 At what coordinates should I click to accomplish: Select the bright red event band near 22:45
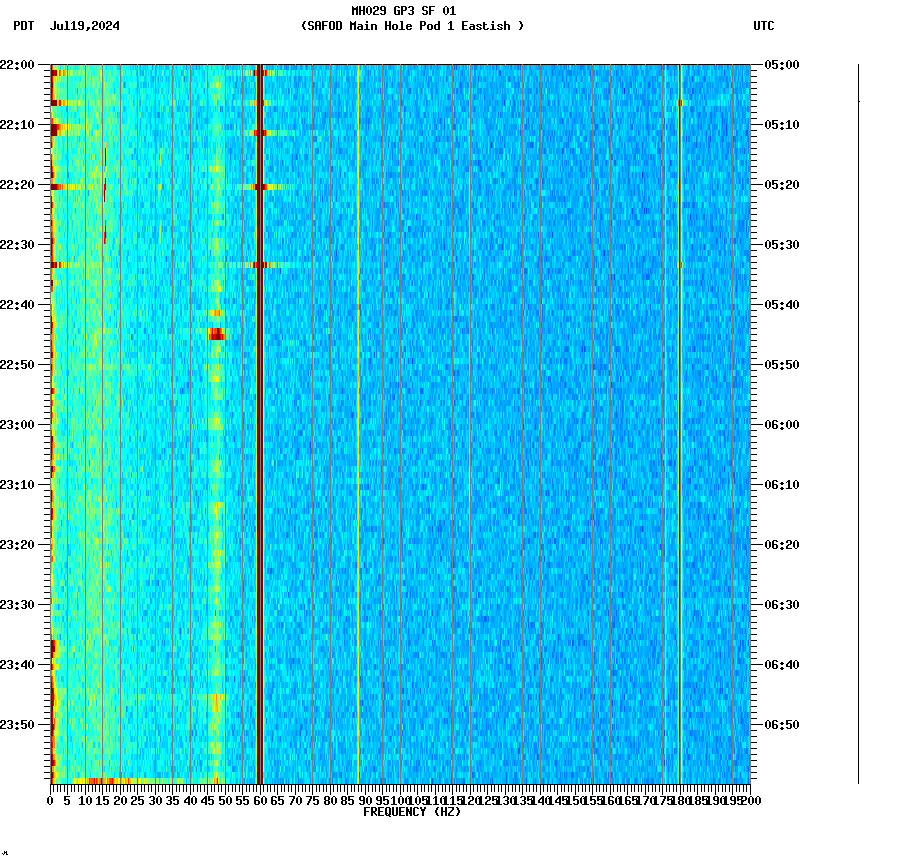218,333
